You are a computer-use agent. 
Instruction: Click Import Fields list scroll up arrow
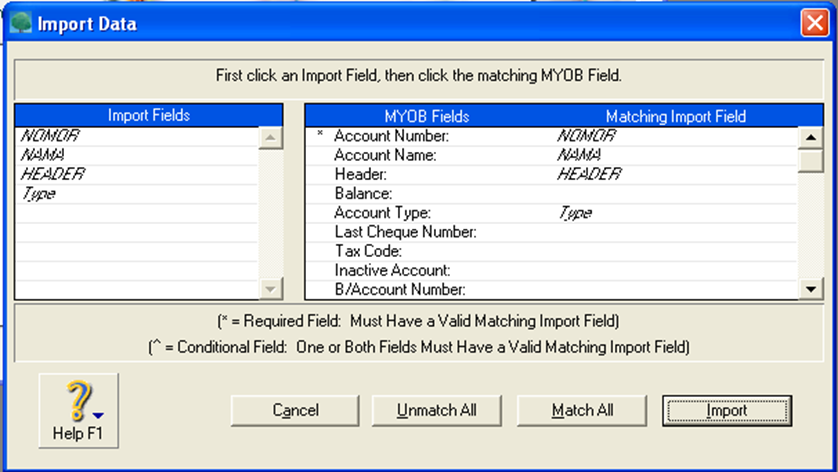coord(270,138)
